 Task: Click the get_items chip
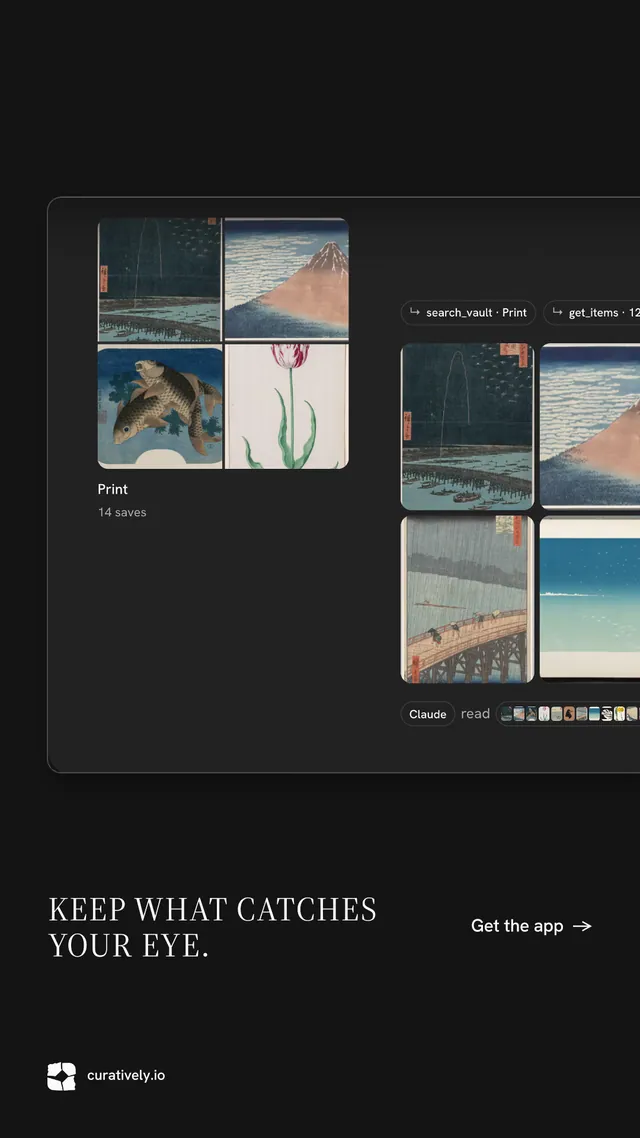[592, 313]
